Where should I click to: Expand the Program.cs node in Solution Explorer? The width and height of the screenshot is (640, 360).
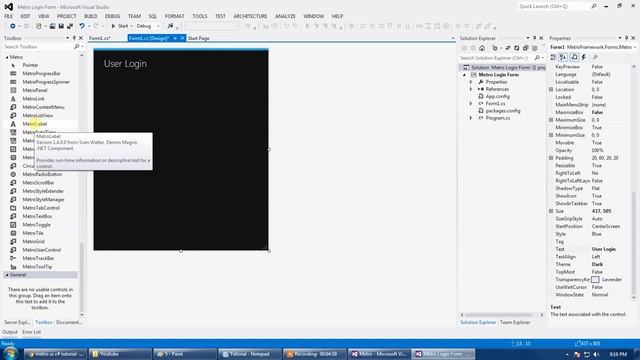point(471,118)
